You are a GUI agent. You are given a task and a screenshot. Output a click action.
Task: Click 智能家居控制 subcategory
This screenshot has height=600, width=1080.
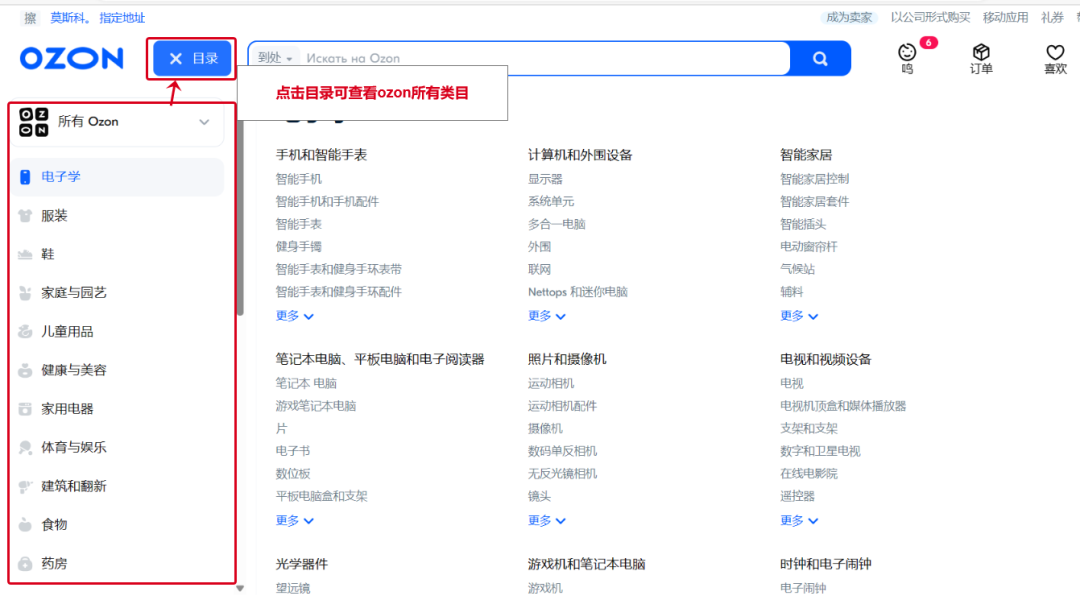click(x=814, y=179)
